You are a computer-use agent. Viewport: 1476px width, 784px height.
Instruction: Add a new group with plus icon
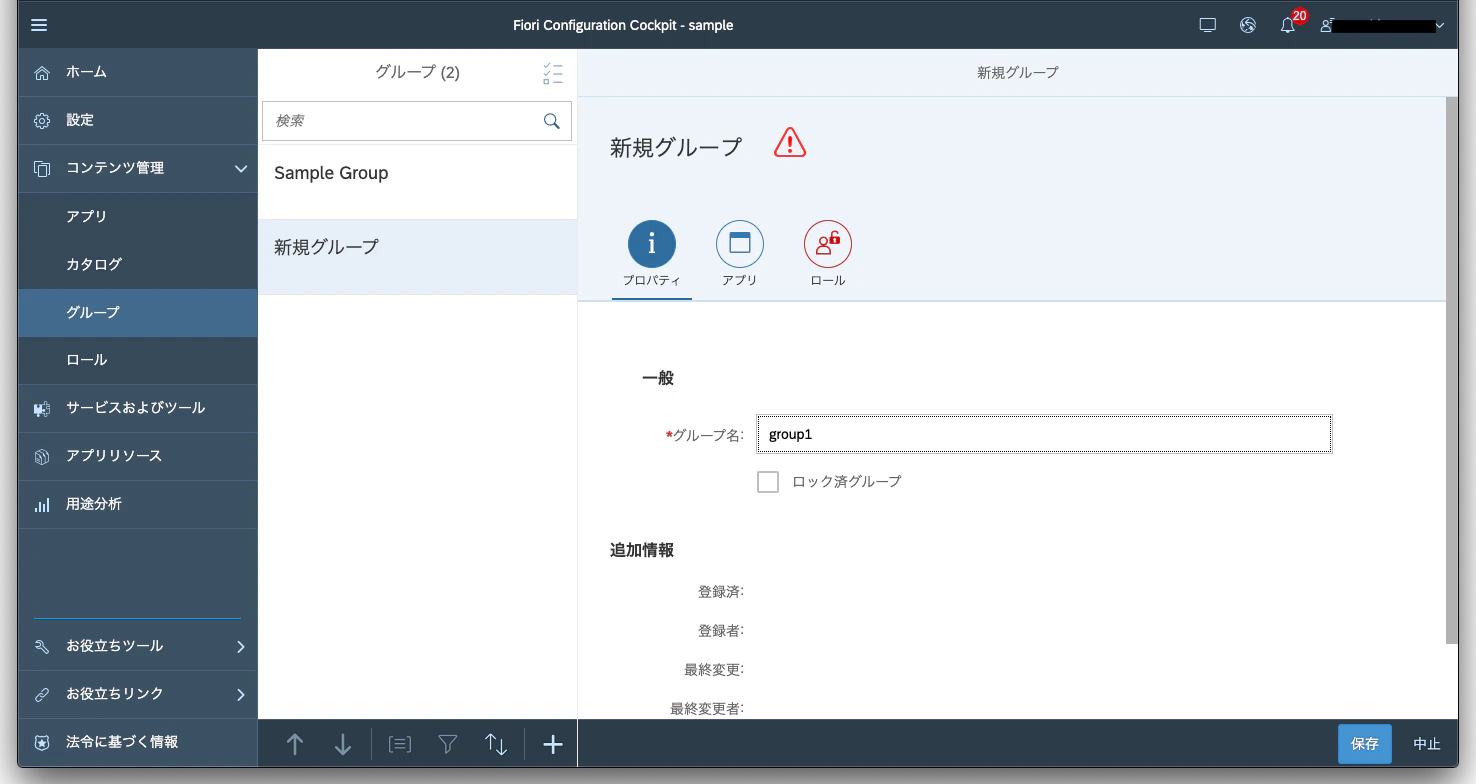pyautogui.click(x=553, y=744)
